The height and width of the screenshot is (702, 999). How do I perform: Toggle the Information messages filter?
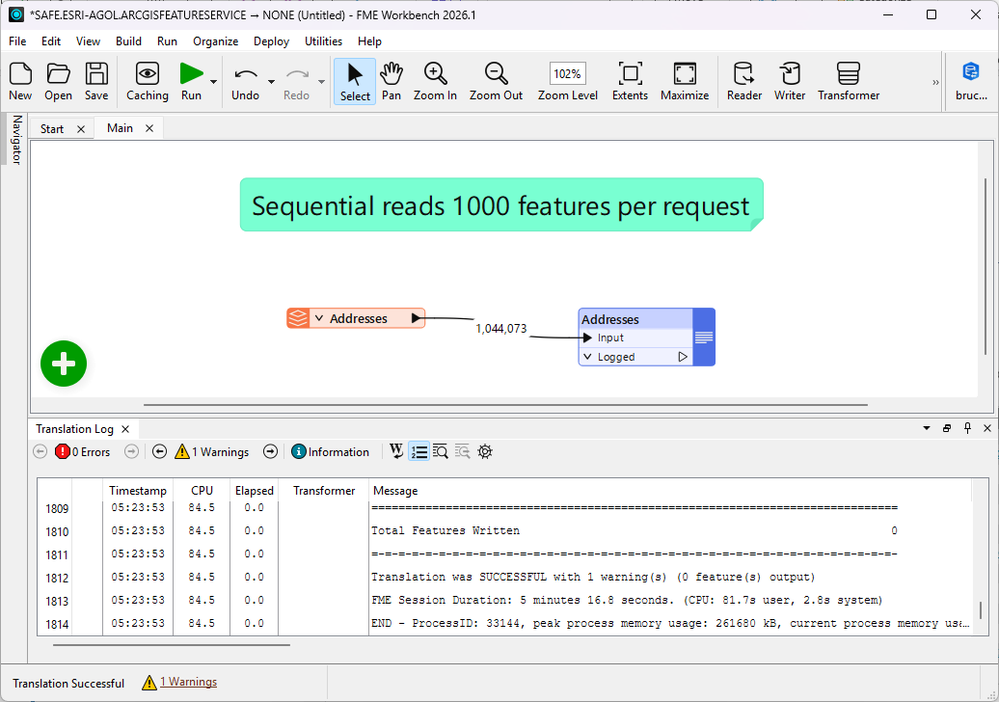[330, 452]
